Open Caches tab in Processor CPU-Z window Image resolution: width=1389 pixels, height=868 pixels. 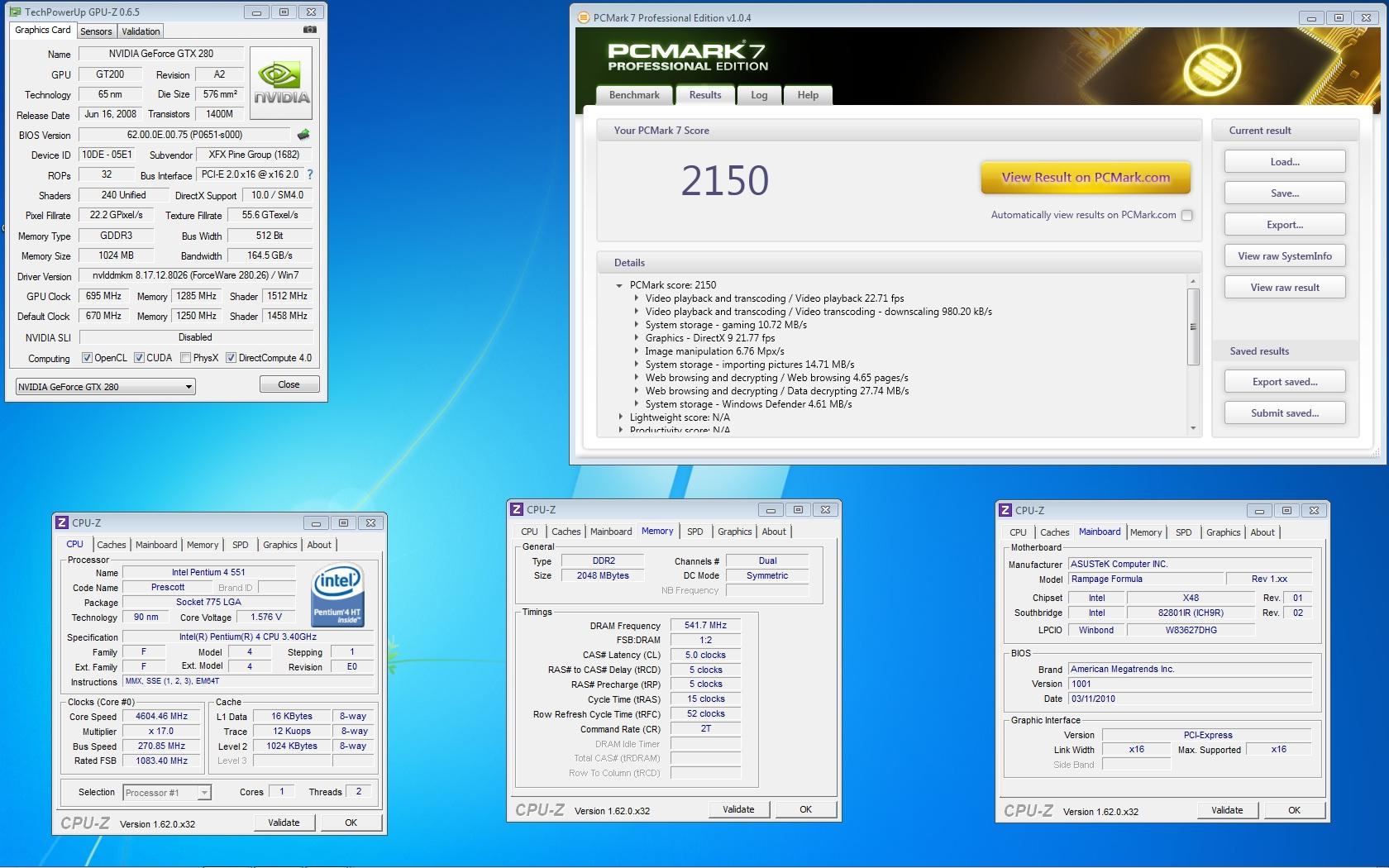(112, 545)
